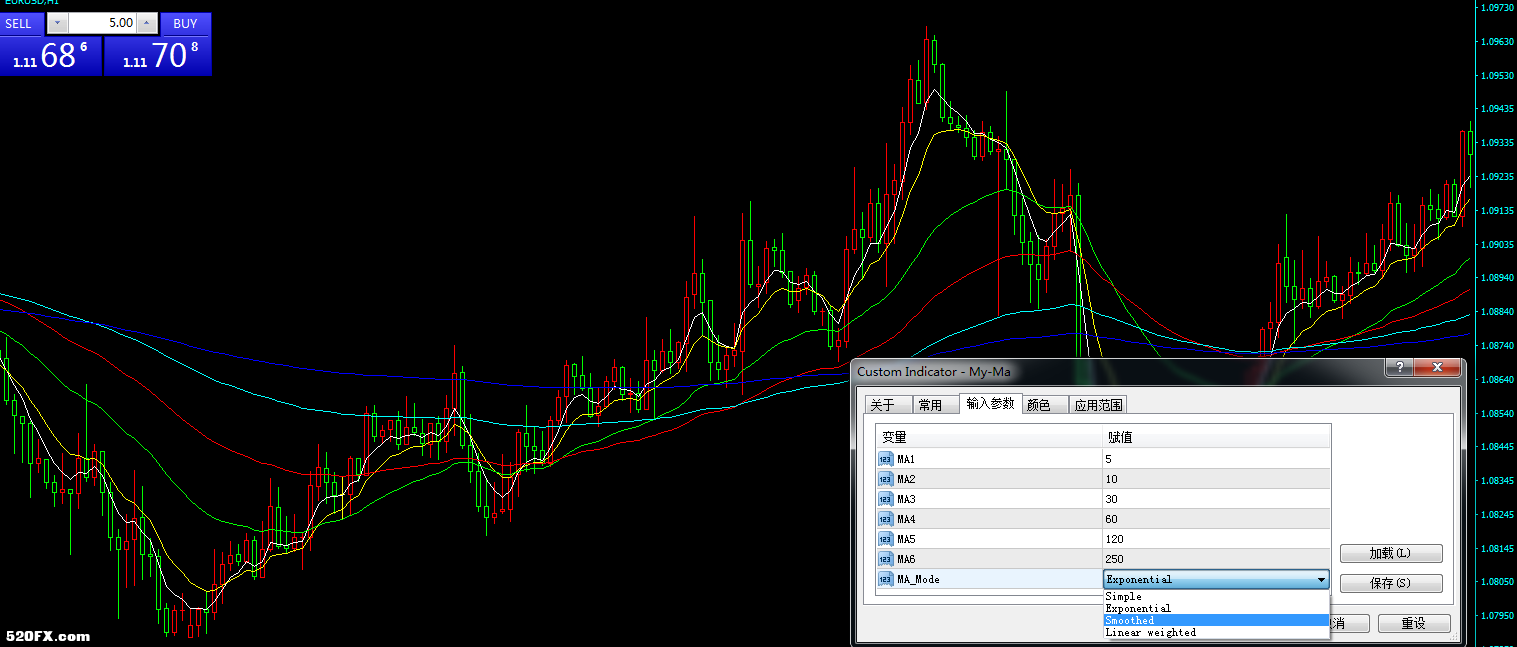Click the 赋值 column header
Screen dimensions: 1517x647
(x=1216, y=437)
